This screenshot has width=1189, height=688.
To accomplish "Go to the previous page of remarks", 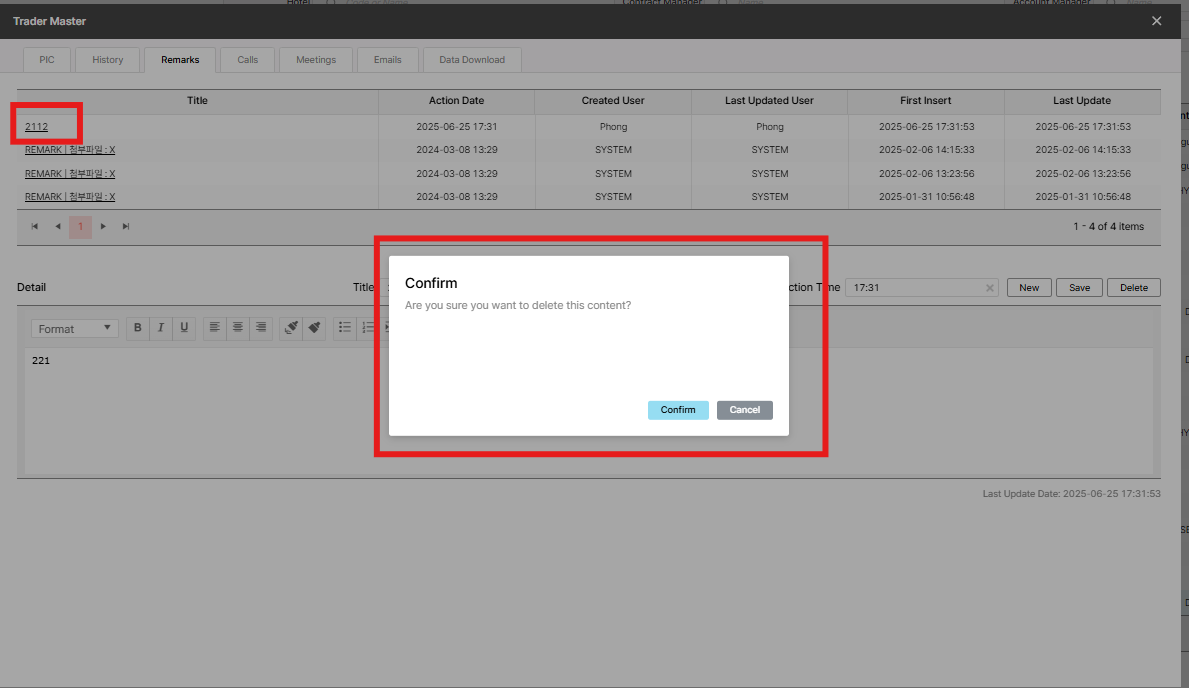I will tap(58, 226).
